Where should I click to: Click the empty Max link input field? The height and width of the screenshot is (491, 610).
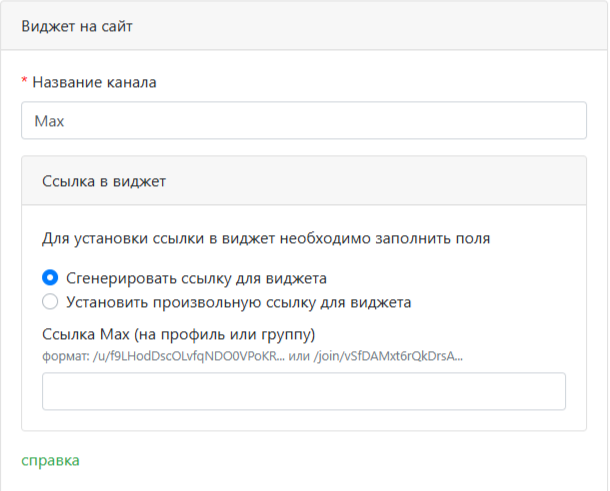(x=303, y=391)
